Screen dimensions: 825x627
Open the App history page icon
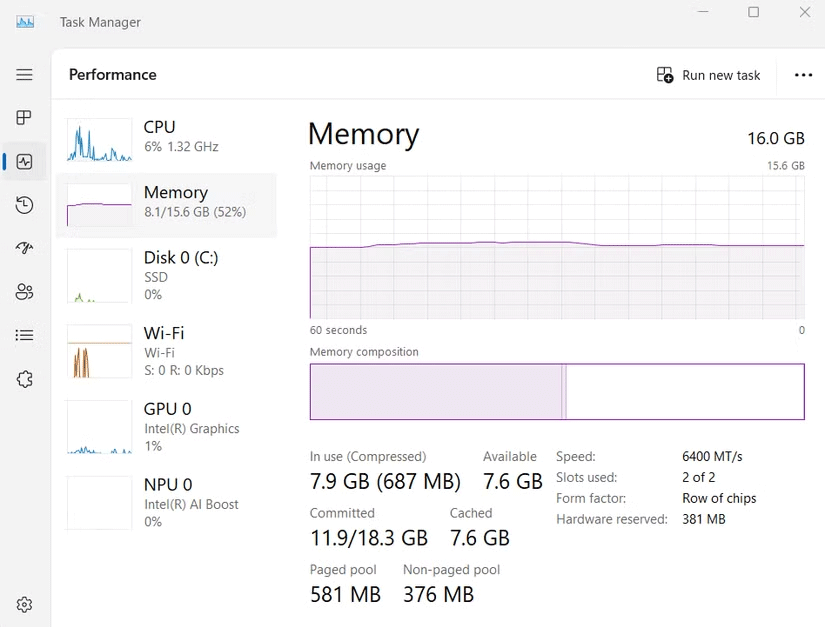click(25, 205)
